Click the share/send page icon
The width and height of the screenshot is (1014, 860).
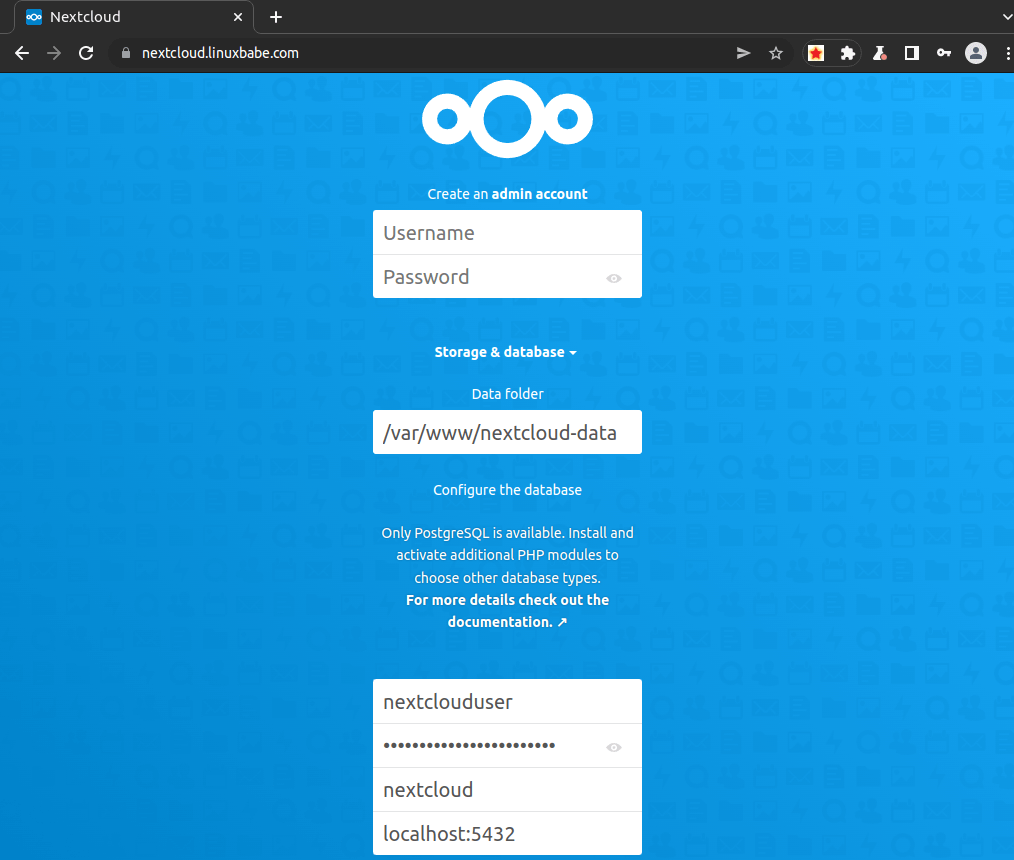(743, 53)
